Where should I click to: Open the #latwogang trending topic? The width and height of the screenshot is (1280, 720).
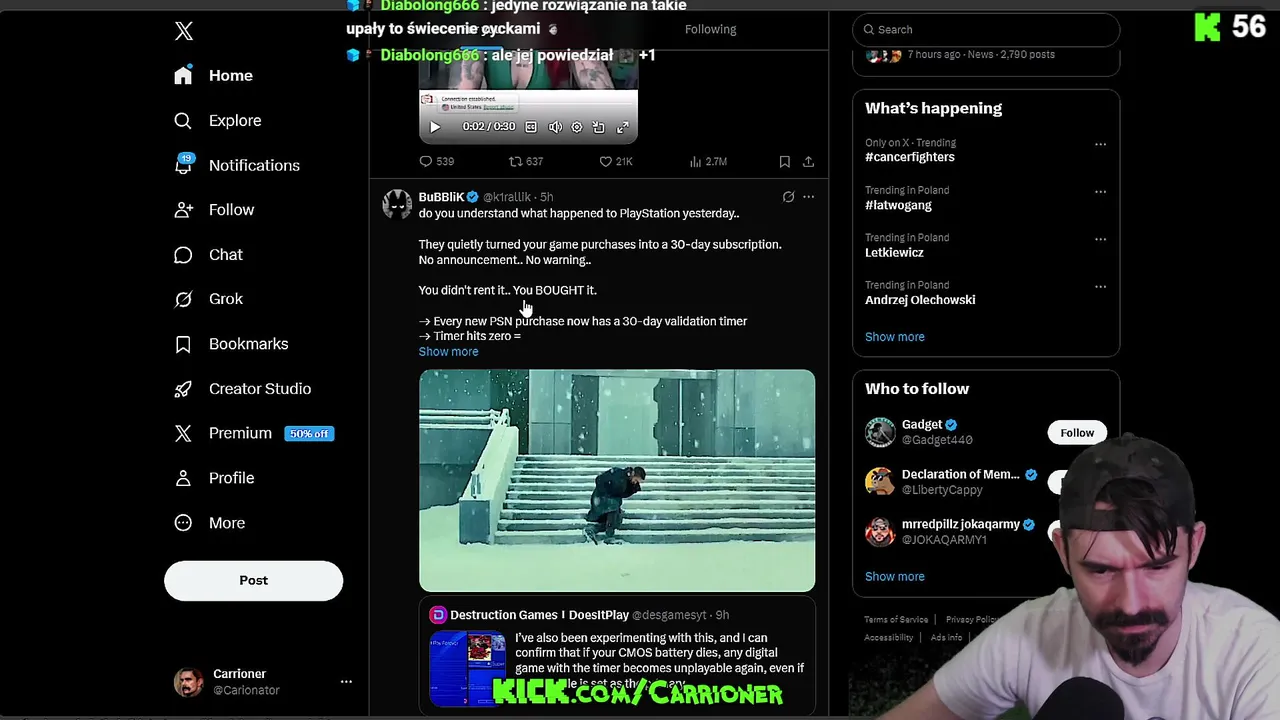[x=898, y=205]
